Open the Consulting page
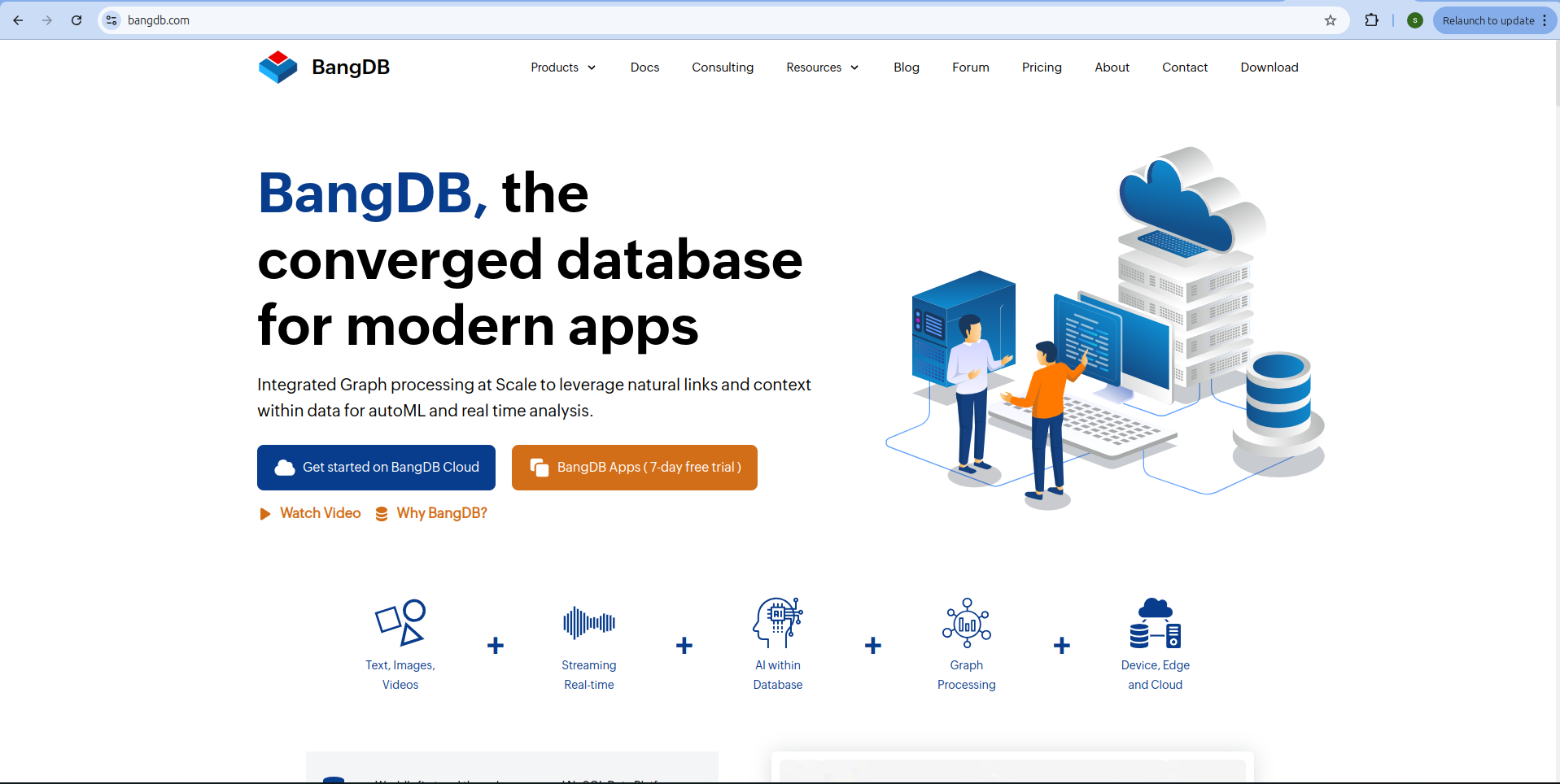This screenshot has width=1560, height=784. (x=723, y=68)
